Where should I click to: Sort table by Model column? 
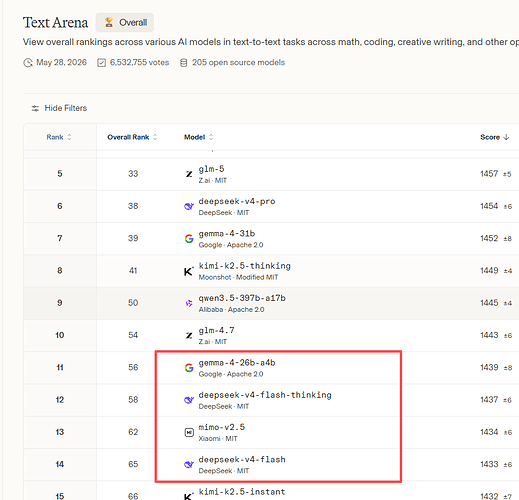click(198, 137)
